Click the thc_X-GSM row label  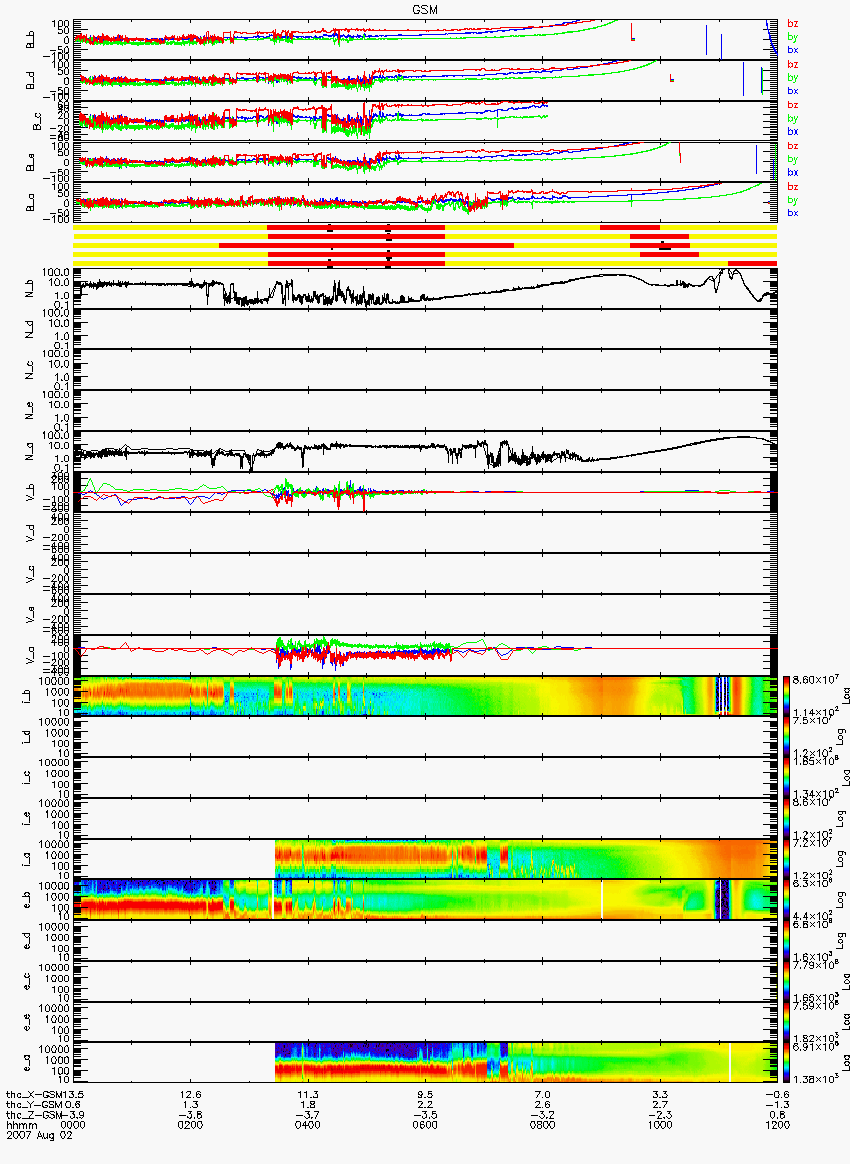36,1095
